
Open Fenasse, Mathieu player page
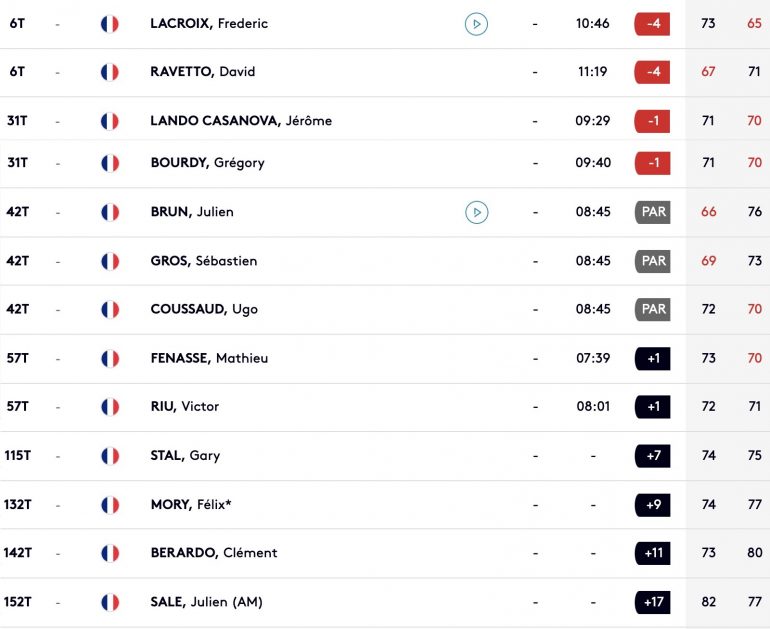pyautogui.click(x=208, y=358)
